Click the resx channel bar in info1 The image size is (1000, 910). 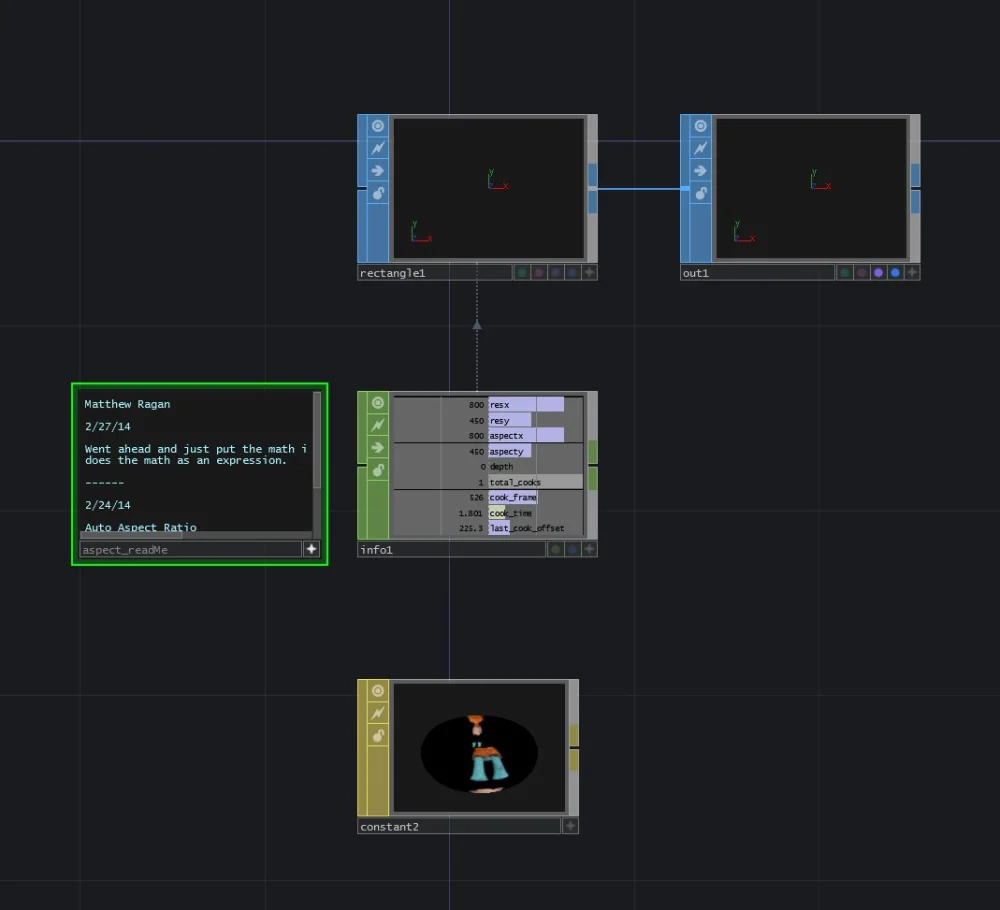tap(526, 405)
